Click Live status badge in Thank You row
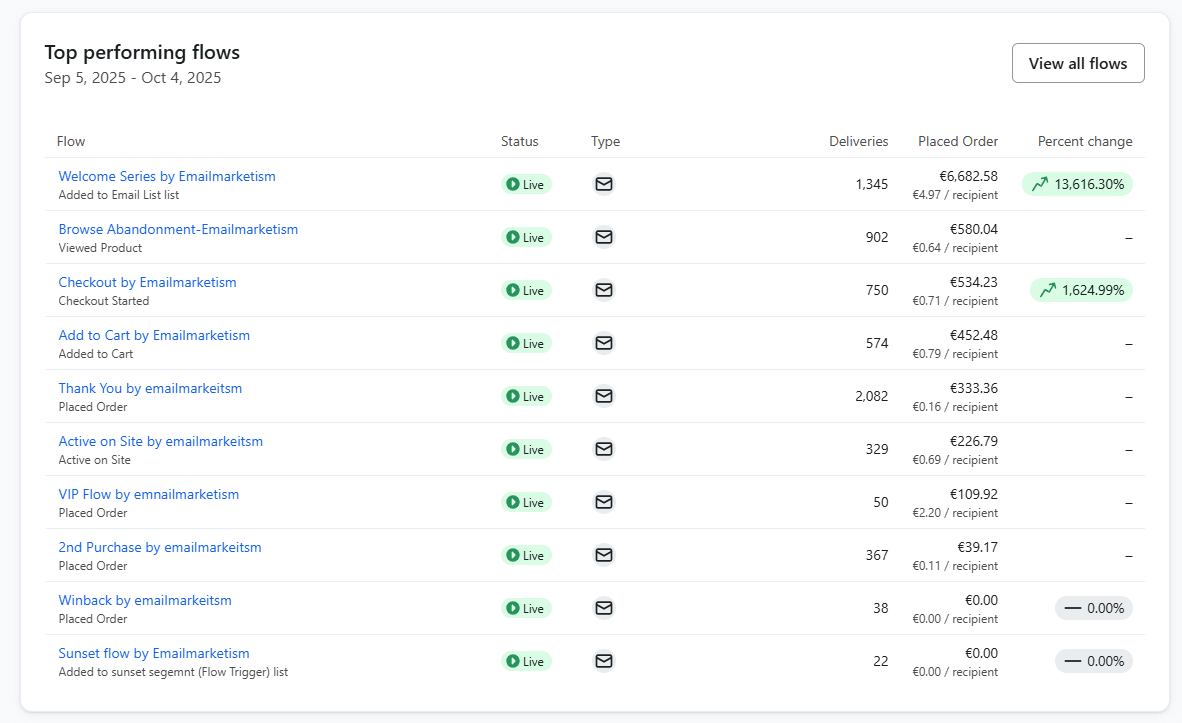This screenshot has width=1182, height=723. [526, 396]
